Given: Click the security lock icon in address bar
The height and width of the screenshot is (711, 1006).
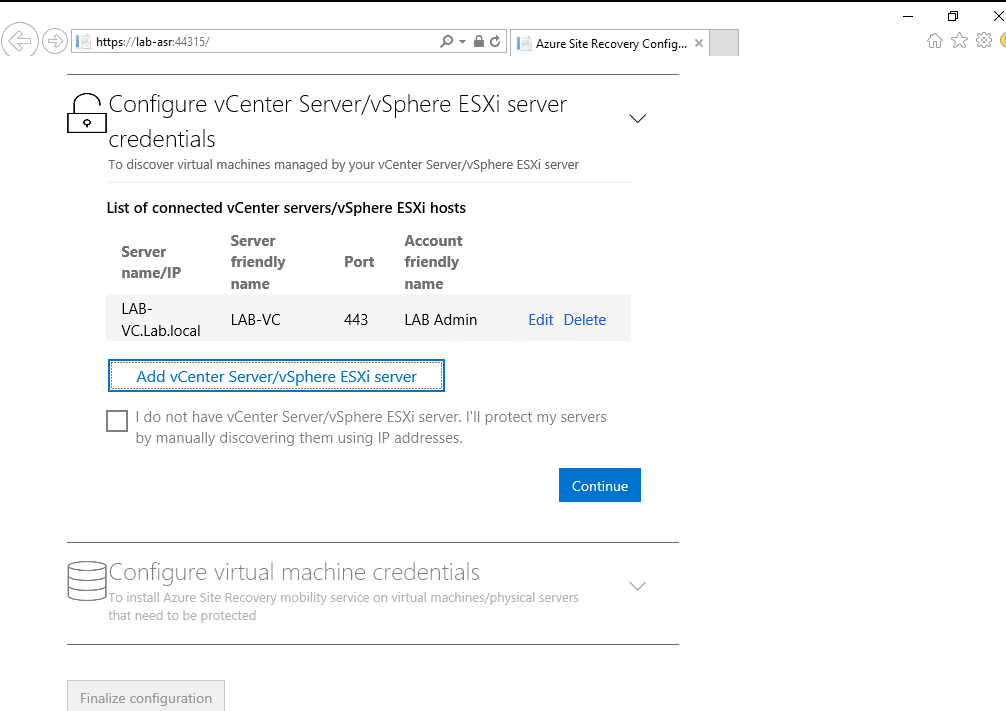Looking at the screenshot, I should pyautogui.click(x=478, y=42).
